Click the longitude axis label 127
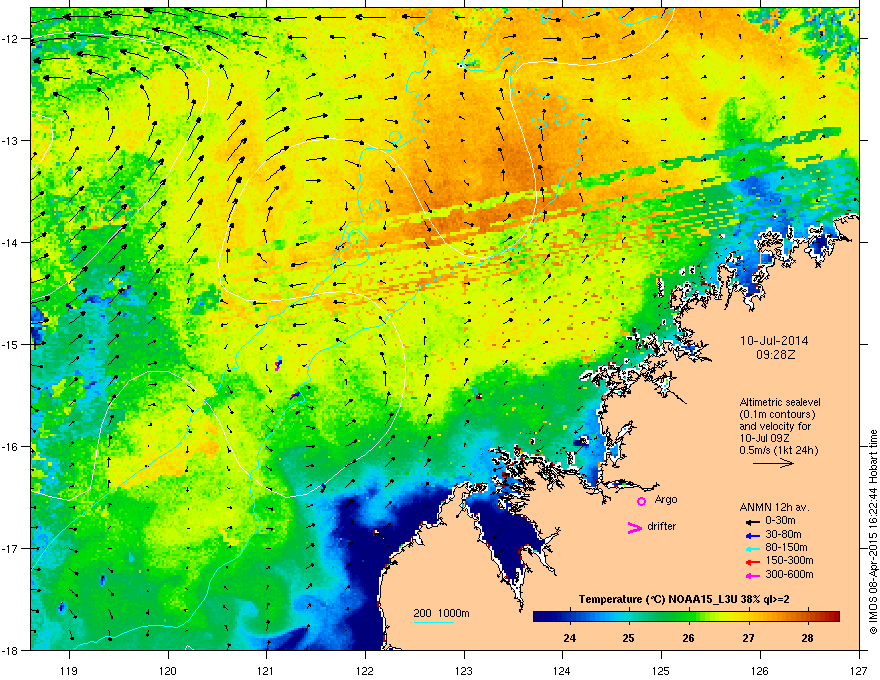 (859, 670)
